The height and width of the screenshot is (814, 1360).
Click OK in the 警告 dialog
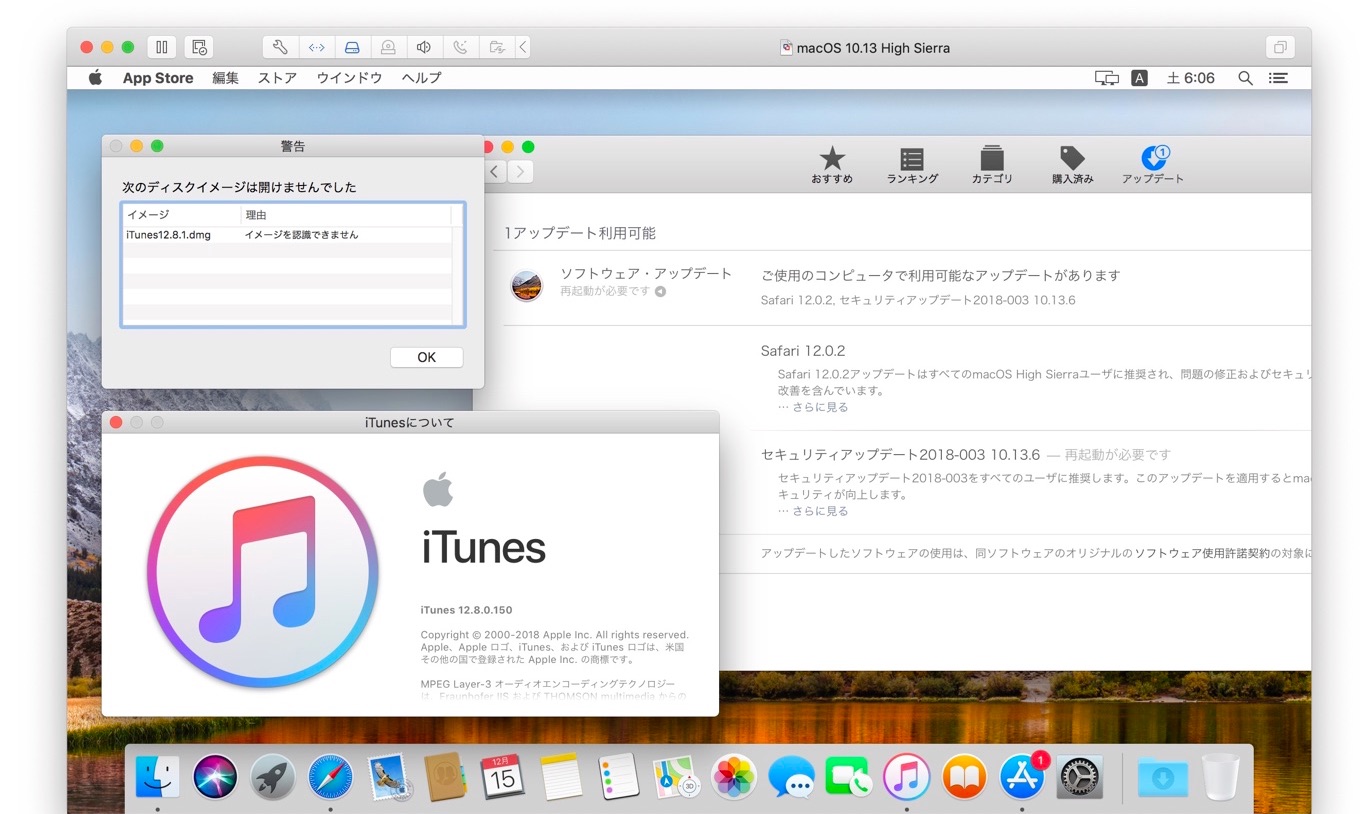coord(426,357)
